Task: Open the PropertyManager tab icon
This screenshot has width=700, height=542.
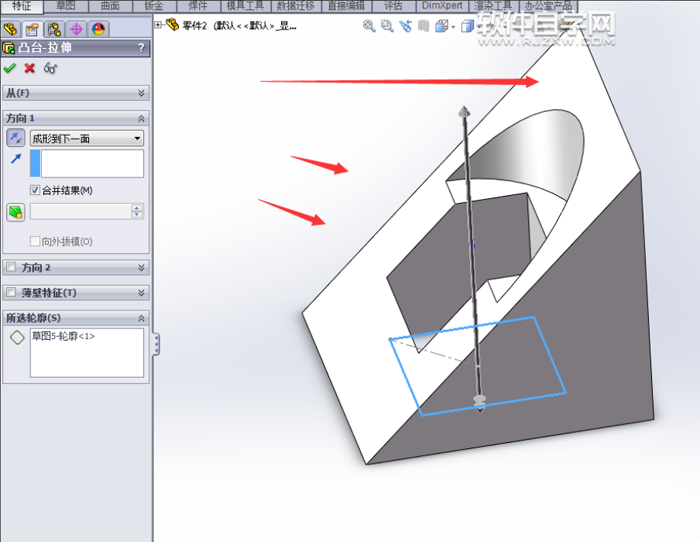Action: (32, 29)
